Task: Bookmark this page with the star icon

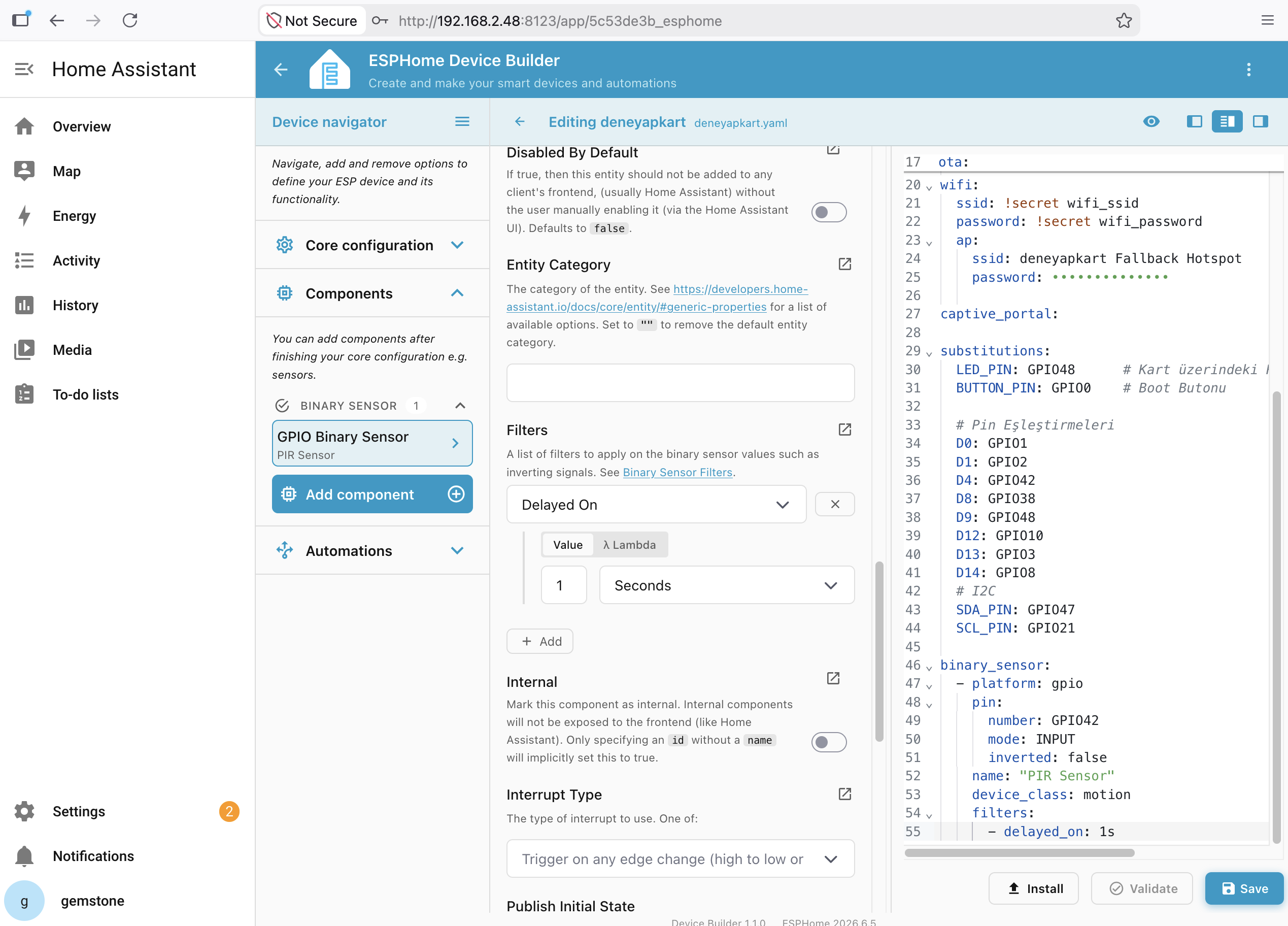Action: click(x=1123, y=21)
